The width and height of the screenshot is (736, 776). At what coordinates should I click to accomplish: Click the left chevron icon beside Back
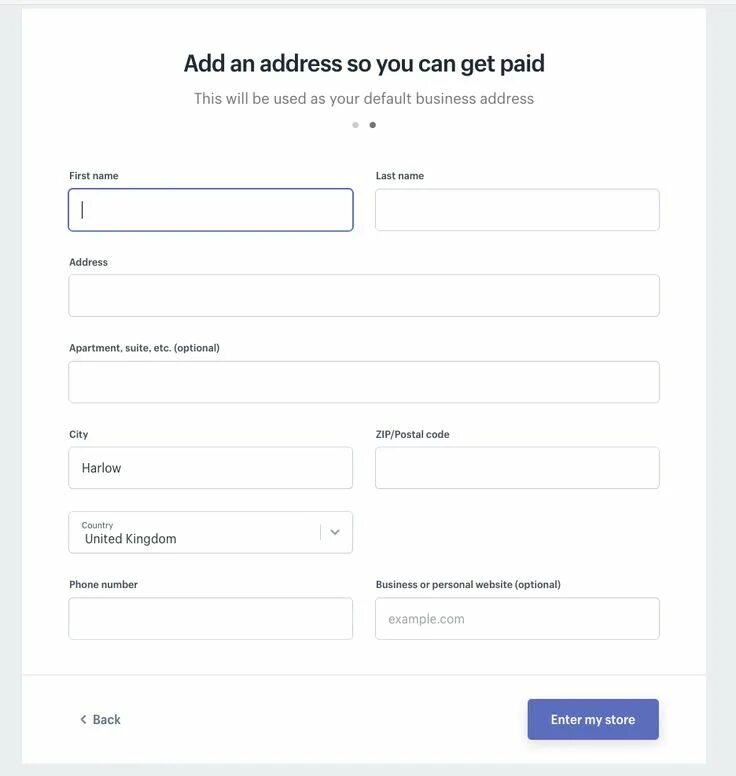click(x=83, y=720)
